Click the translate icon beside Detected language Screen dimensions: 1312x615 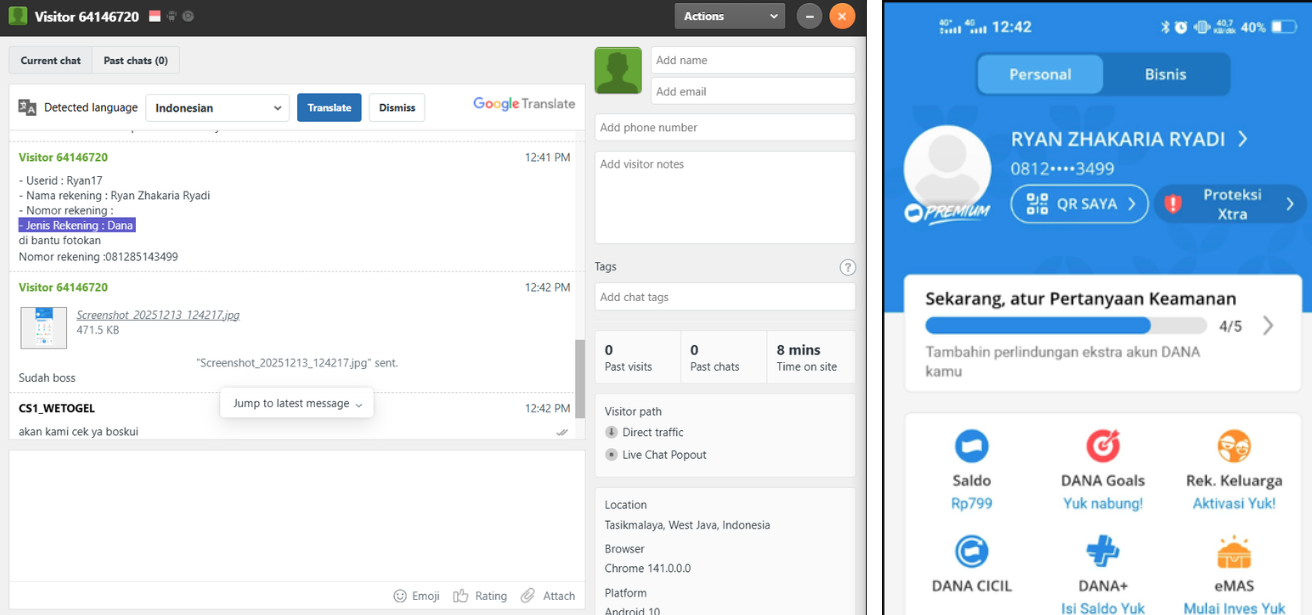[x=28, y=108]
